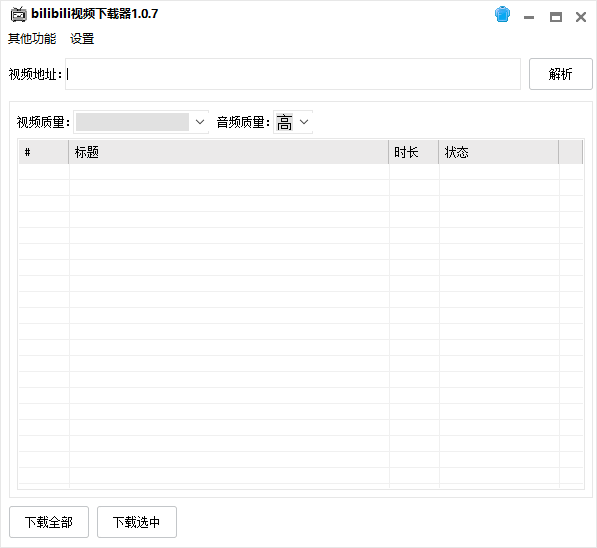
Task: Click the # column header
Action: coord(44,152)
